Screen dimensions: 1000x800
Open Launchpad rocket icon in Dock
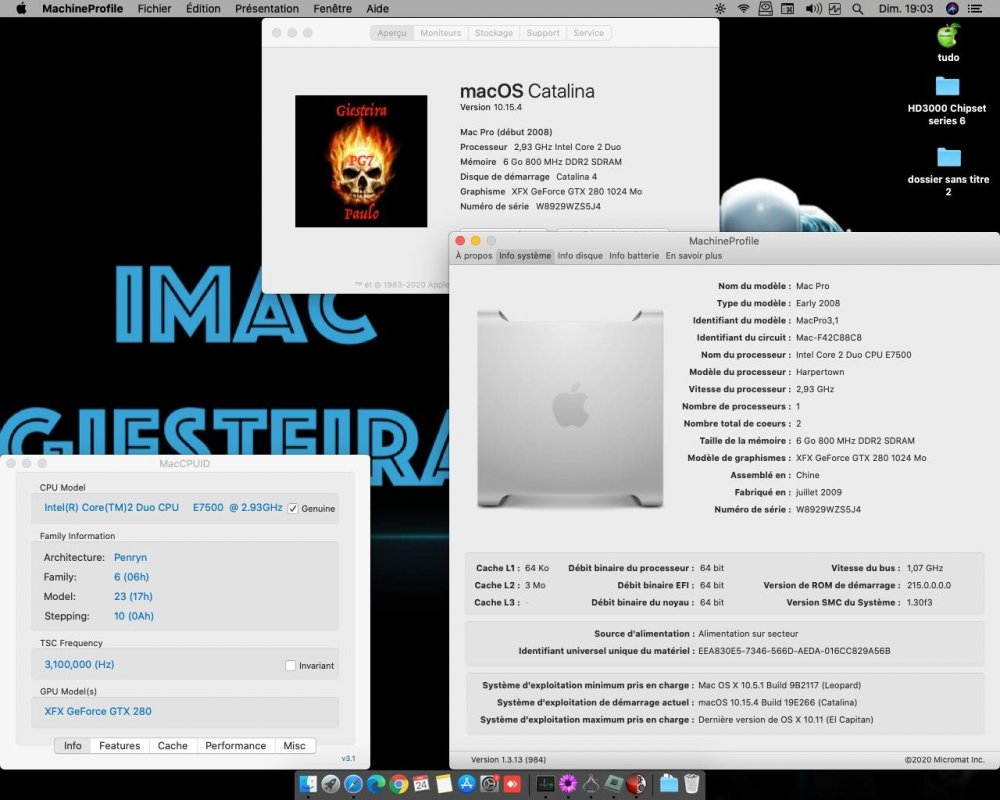[330, 784]
